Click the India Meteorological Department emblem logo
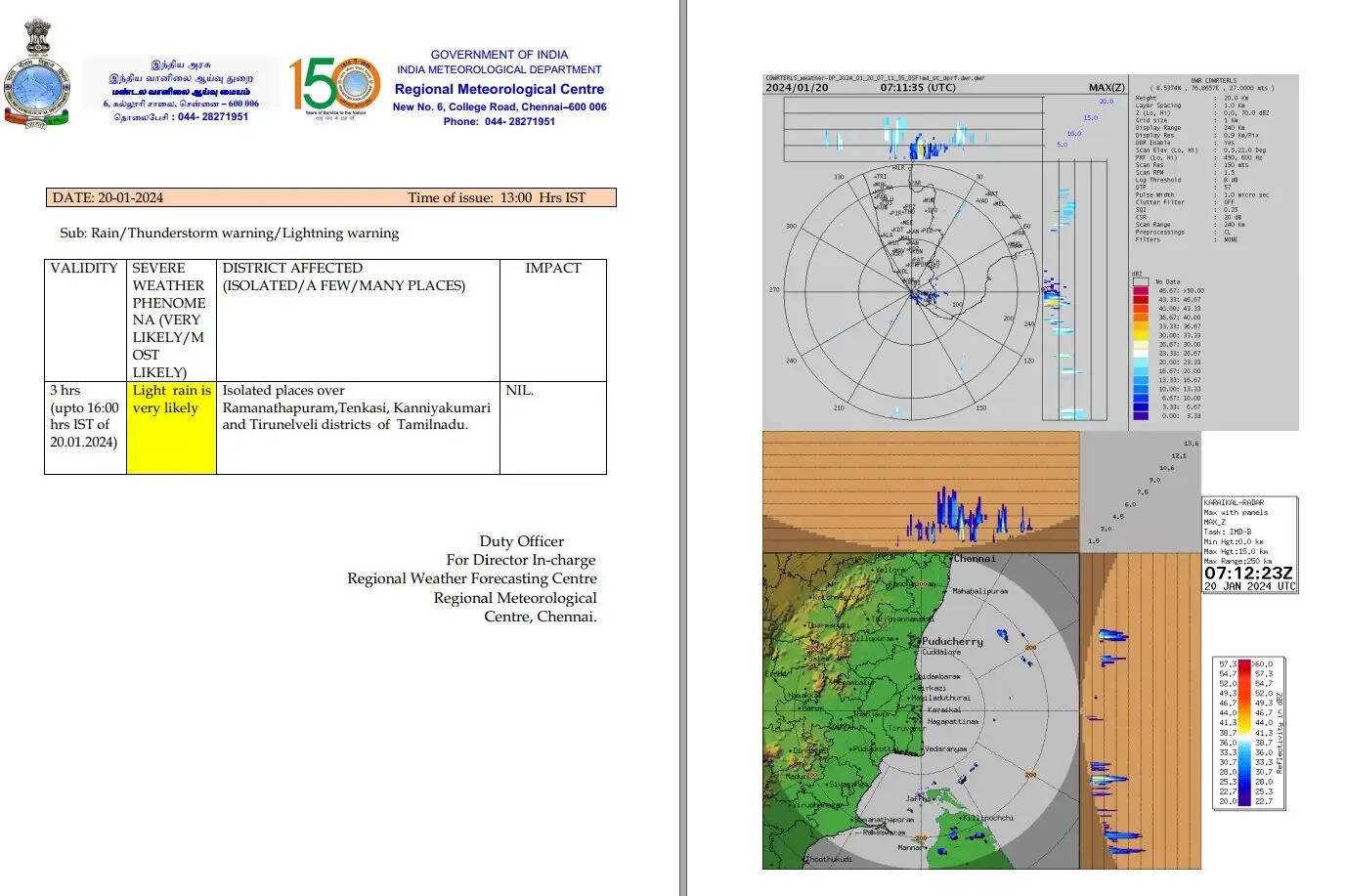 (37, 74)
